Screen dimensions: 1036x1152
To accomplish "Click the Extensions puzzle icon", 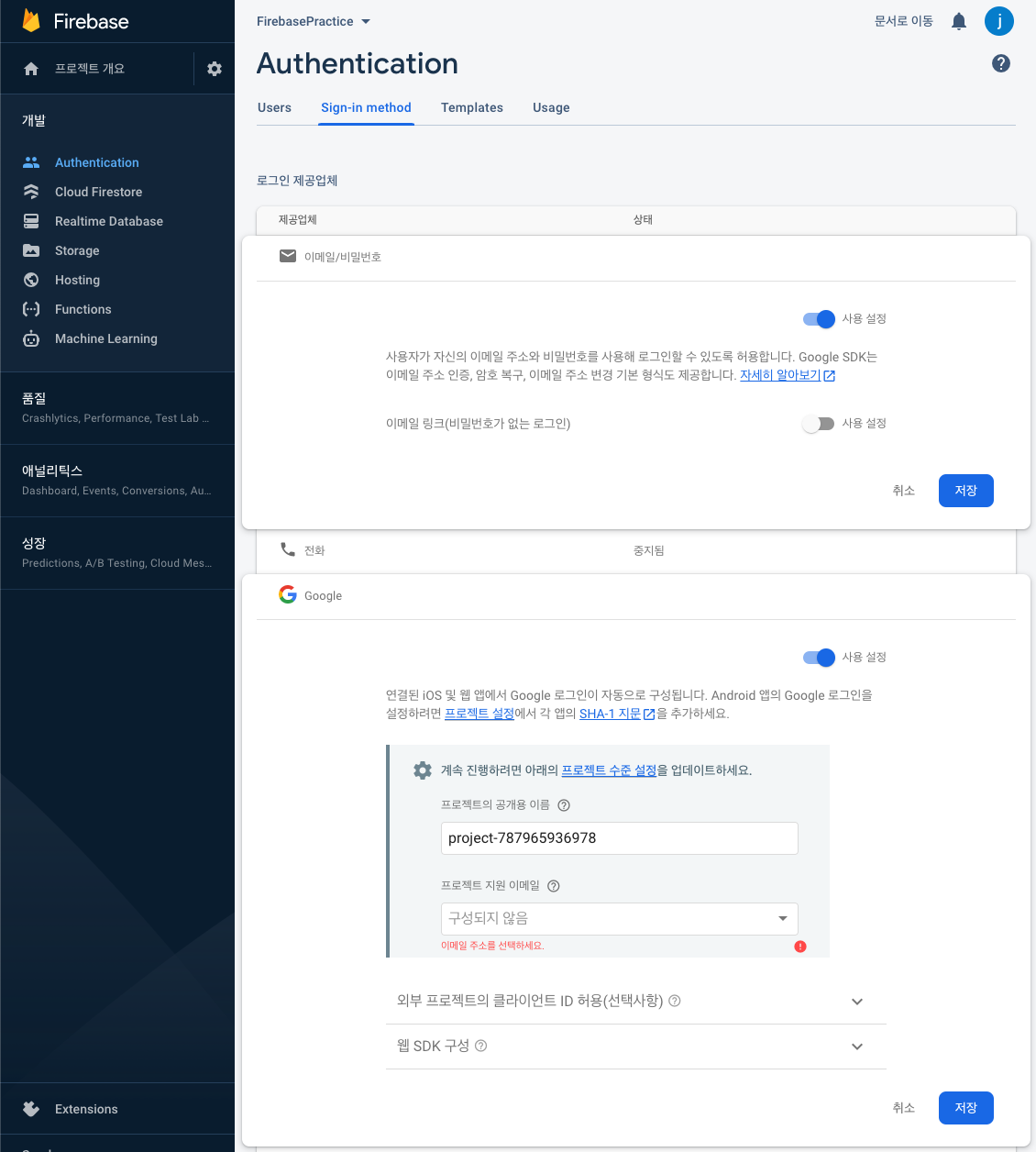I will pyautogui.click(x=31, y=1109).
